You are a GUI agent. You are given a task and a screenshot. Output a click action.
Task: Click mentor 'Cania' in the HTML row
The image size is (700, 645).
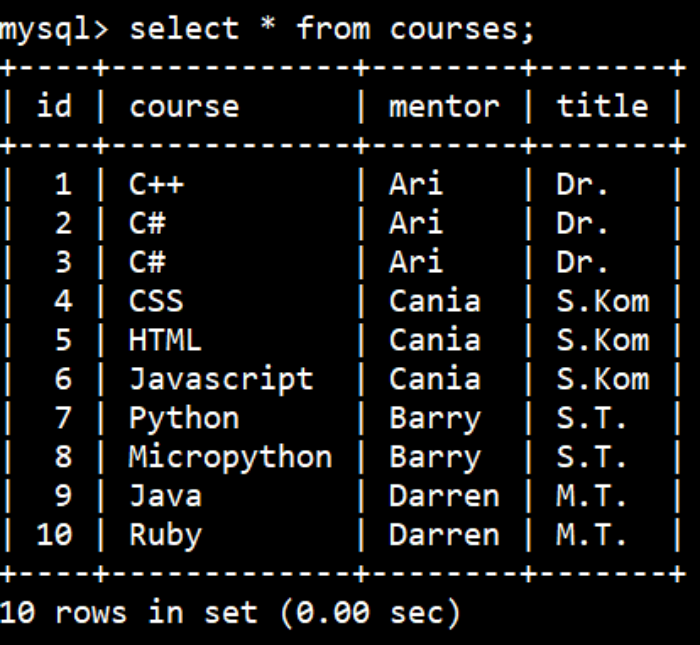435,339
